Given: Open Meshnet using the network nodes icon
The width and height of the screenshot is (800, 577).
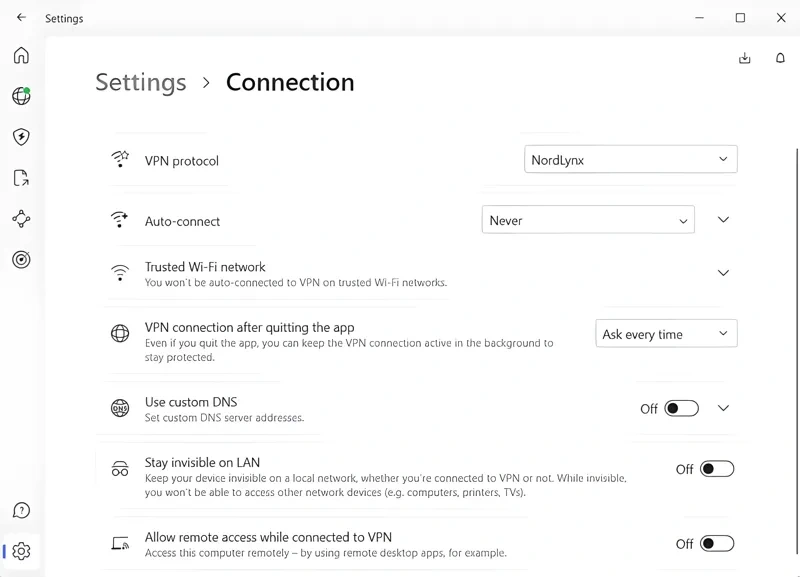Looking at the screenshot, I should point(21,219).
